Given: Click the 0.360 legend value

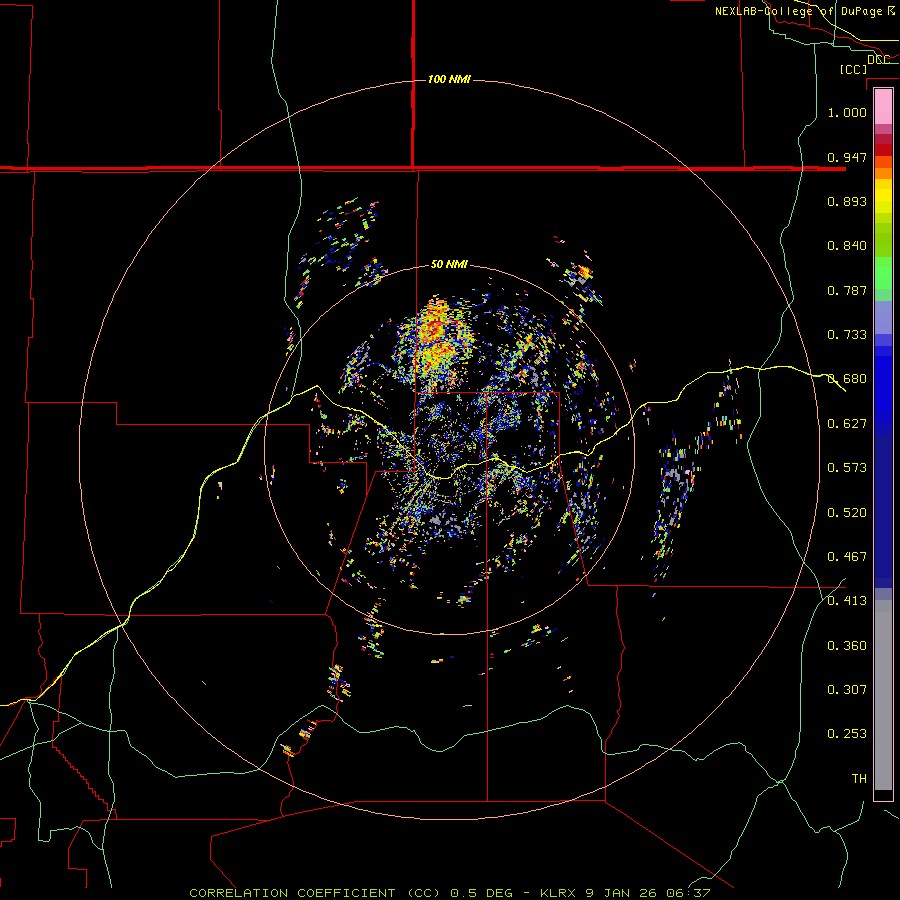Looking at the screenshot, I should tap(847, 645).
